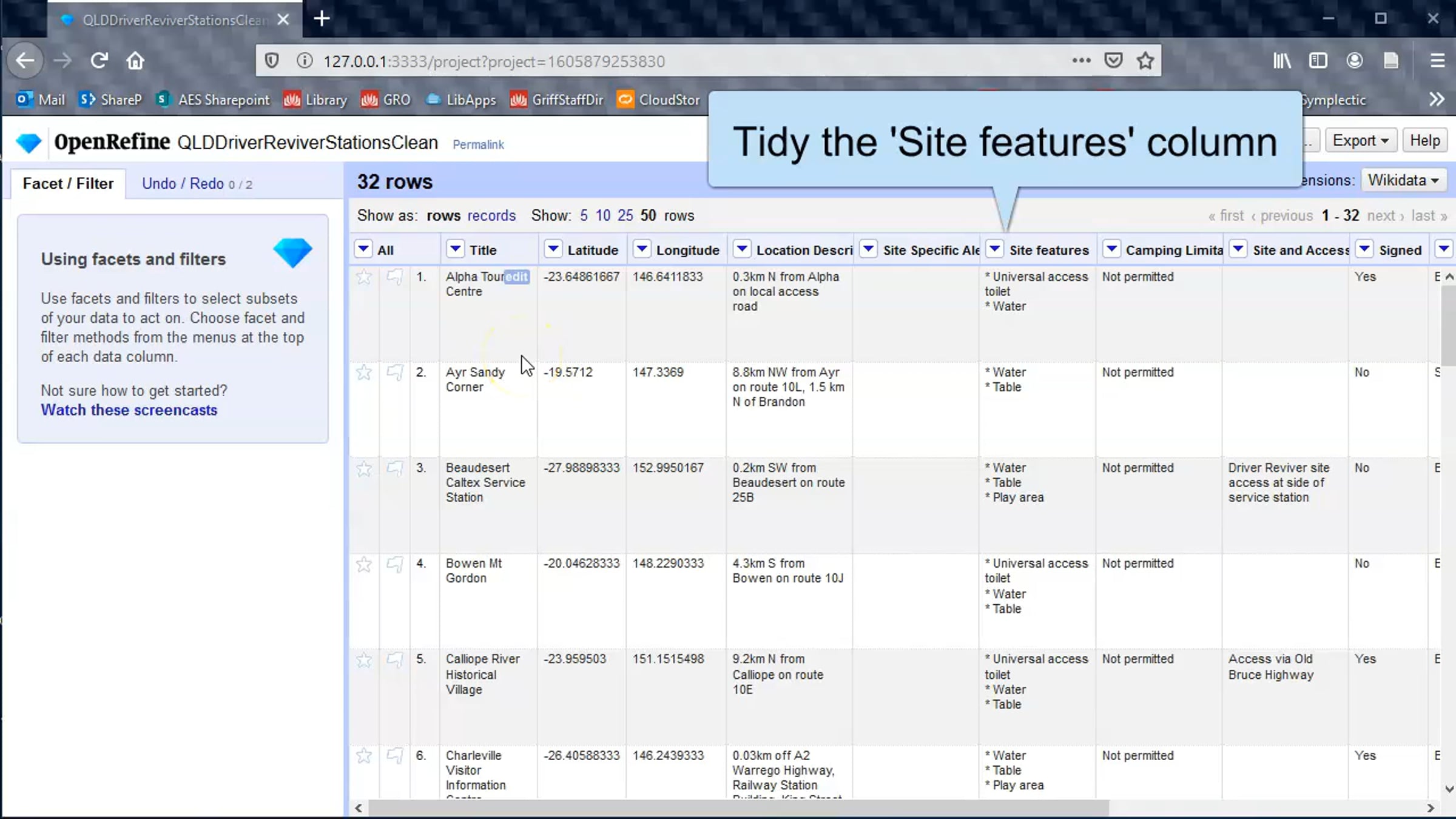Flag row 1 Alpha Tourist Centre
The width and height of the screenshot is (1456, 819).
click(395, 277)
